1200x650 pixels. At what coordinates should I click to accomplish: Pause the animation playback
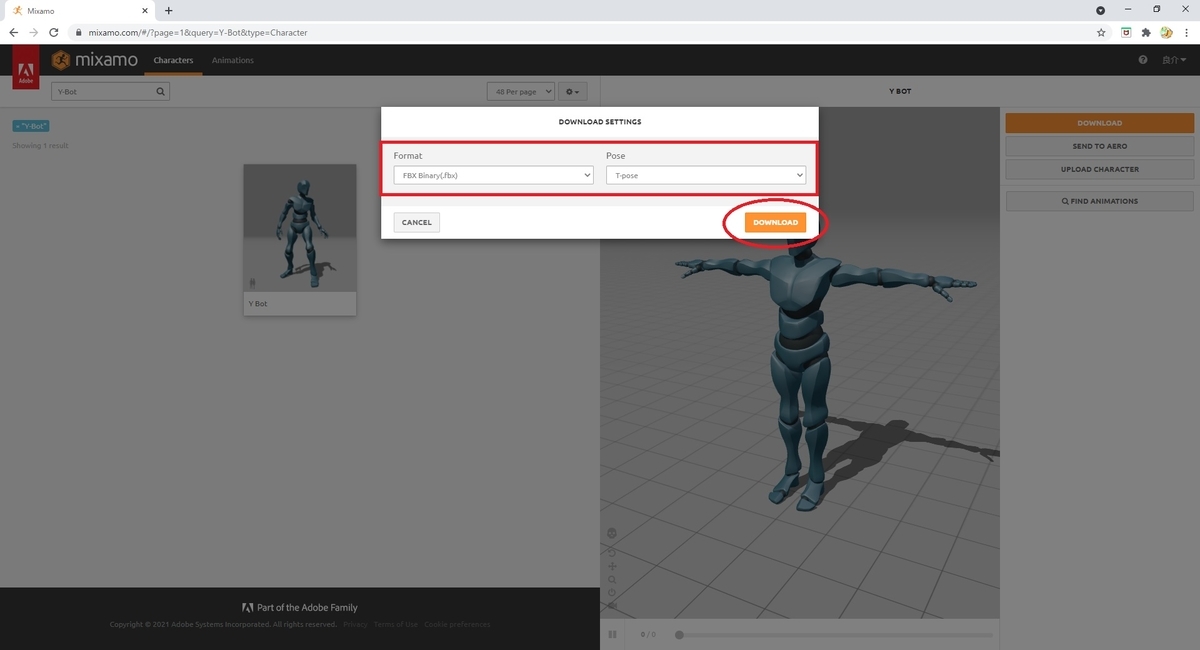pos(612,634)
